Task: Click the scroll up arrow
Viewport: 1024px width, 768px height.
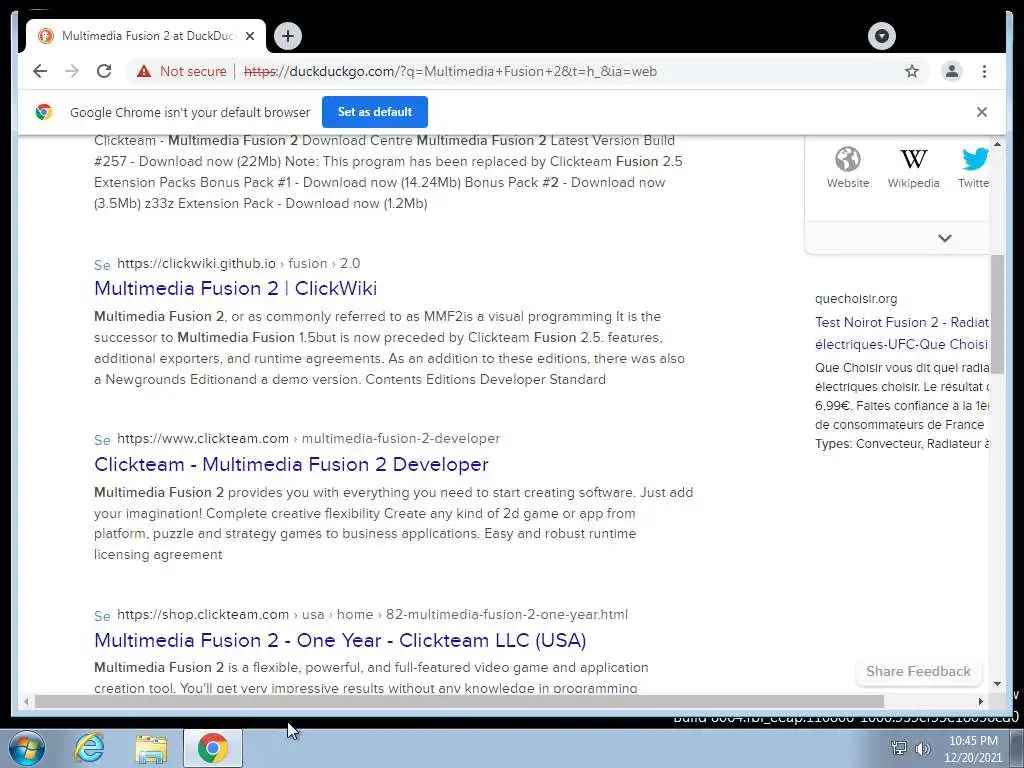Action: point(997,144)
